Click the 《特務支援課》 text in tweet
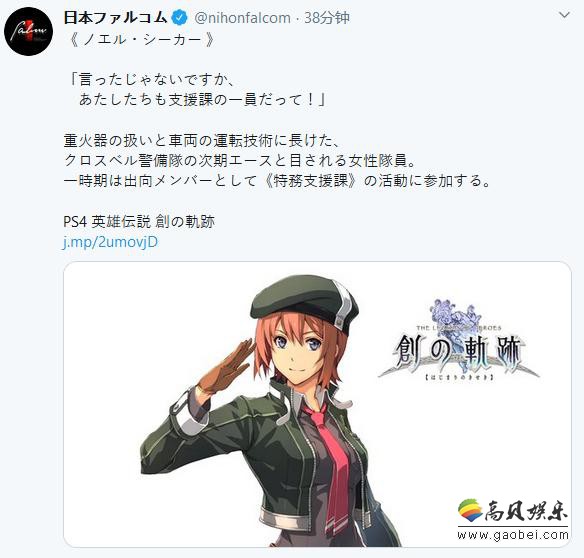The image size is (584, 558). 312,181
